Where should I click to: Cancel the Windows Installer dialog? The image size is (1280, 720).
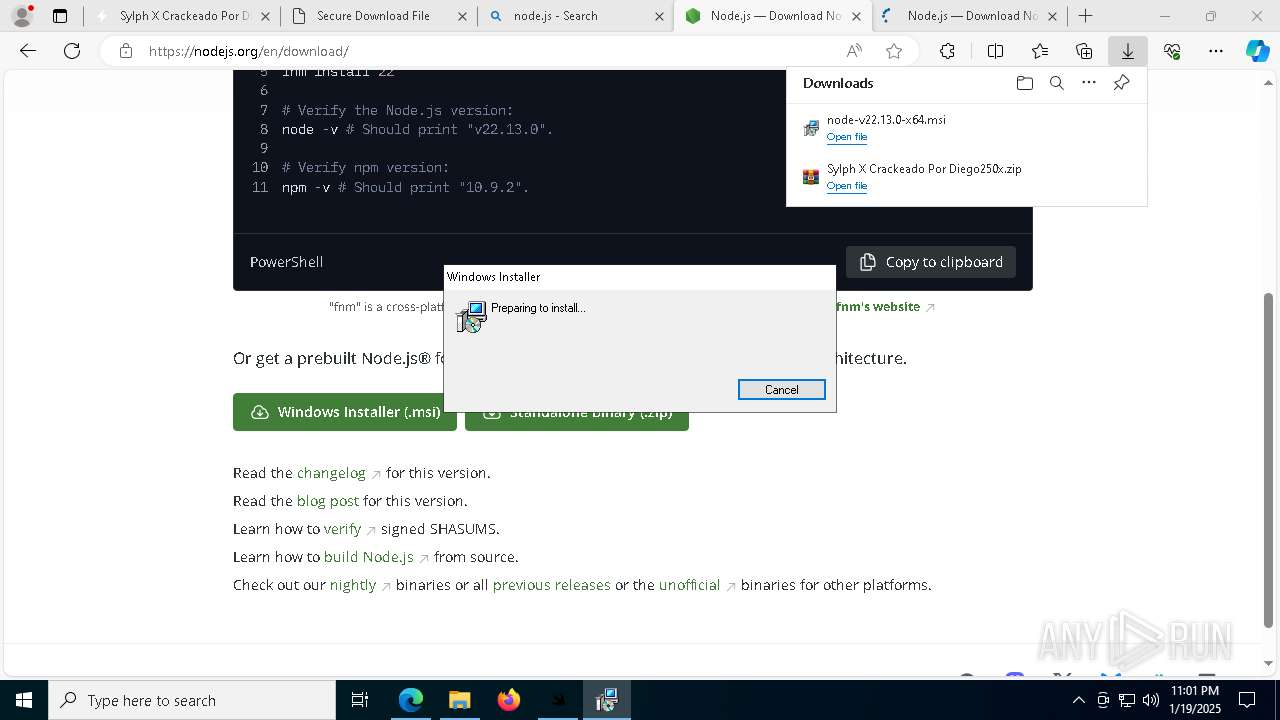pos(782,390)
